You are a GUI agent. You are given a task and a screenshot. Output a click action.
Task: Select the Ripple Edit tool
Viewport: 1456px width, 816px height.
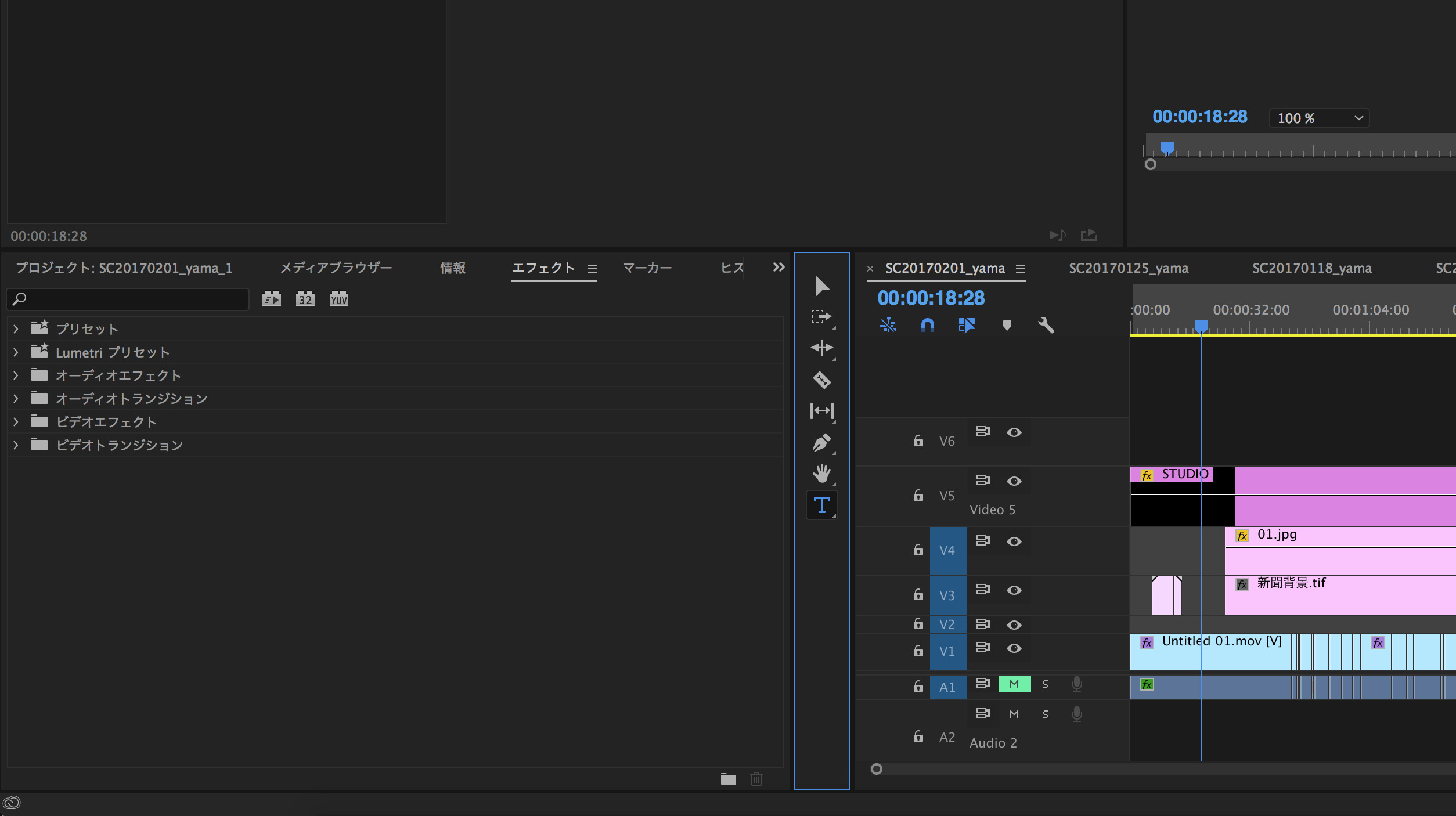821,348
